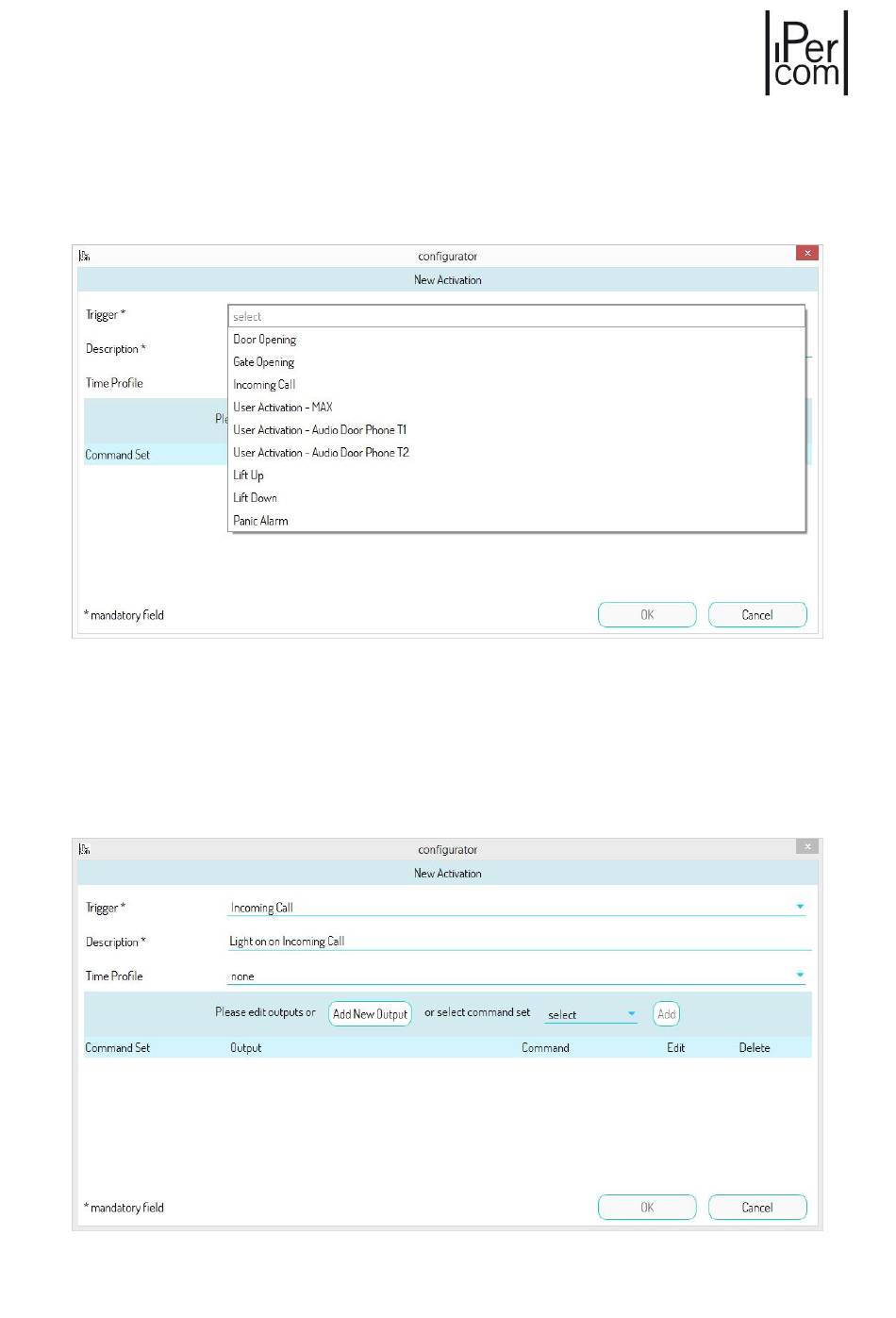Click OK in lower configurator dialog
Screen dimensions: 896x1318
pos(647,1208)
